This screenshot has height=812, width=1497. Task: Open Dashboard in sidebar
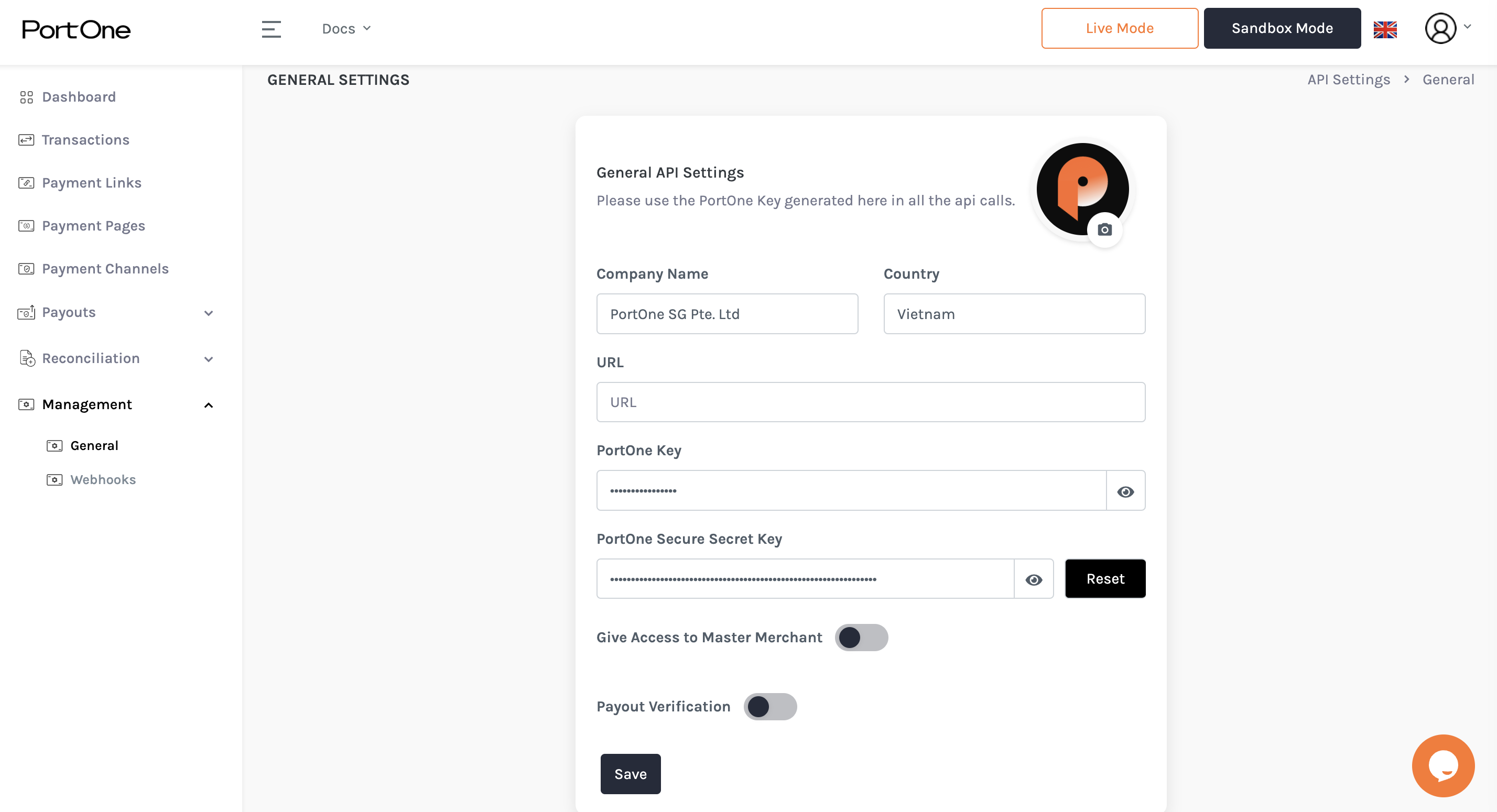coord(79,96)
